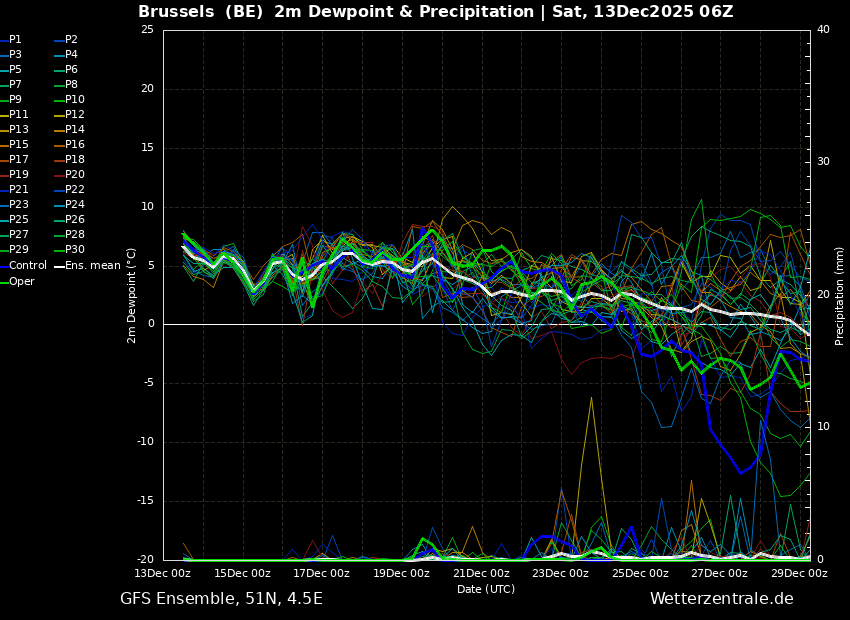Screen dimensions: 850x620
Task: Click the GFS Ensemble, 51N, 4.5E caption
Action: 221,599
